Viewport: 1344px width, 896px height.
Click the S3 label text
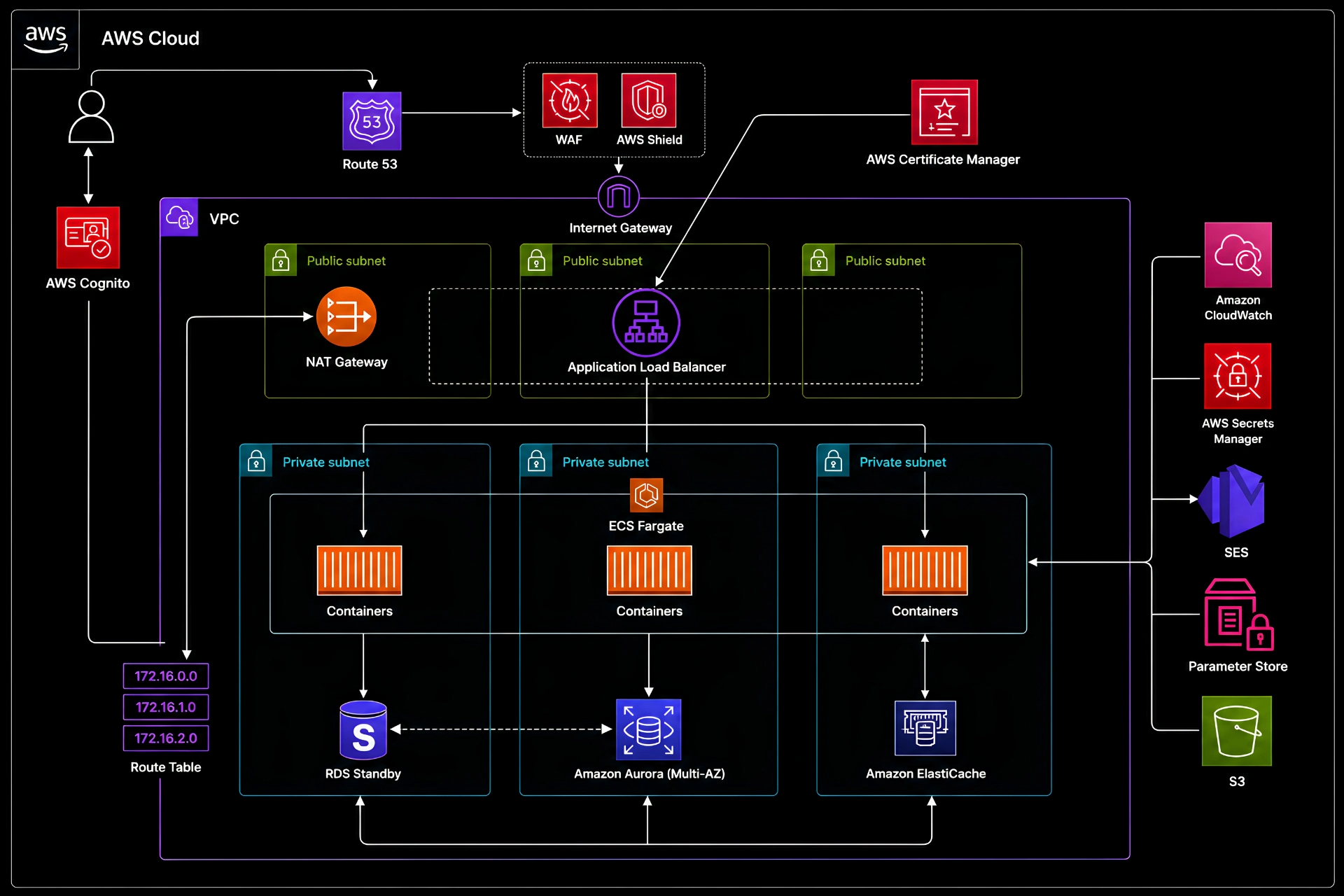1237,781
